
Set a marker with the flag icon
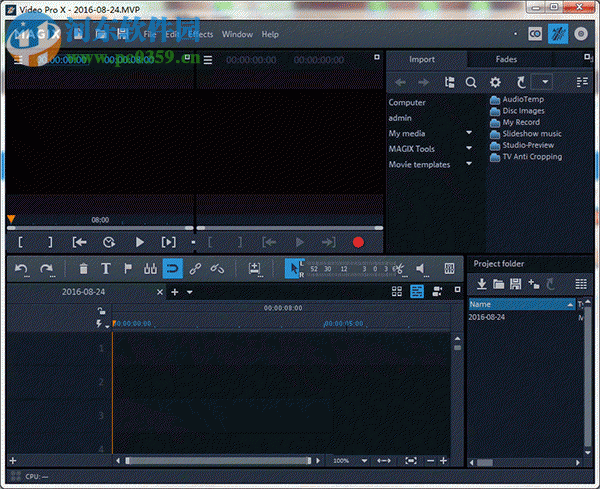pyautogui.click(x=128, y=269)
